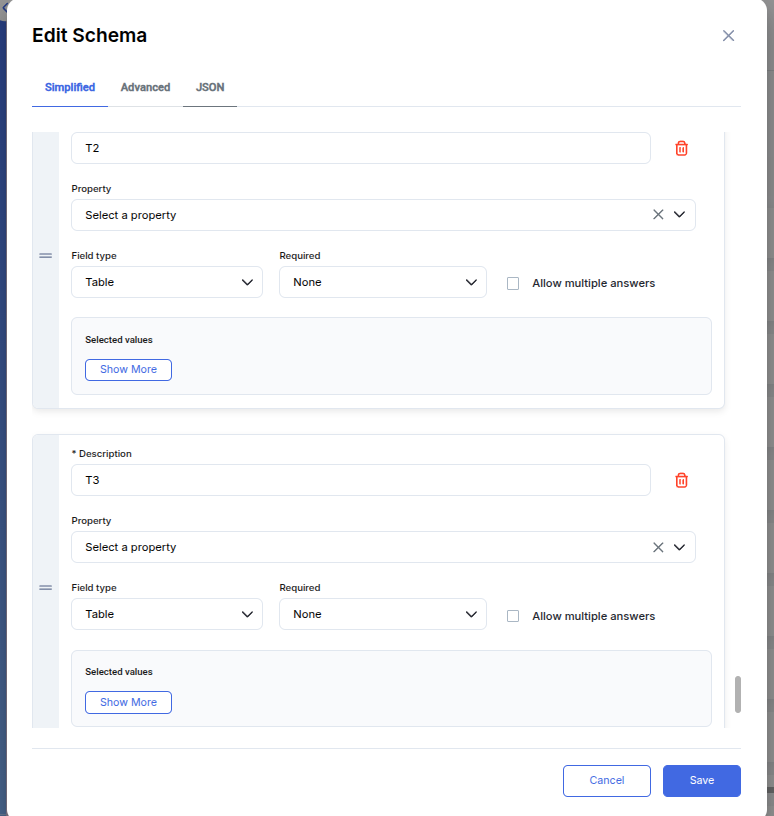Delete the T3 field with trash icon
Viewport: 774px width, 816px height.
click(x=681, y=480)
